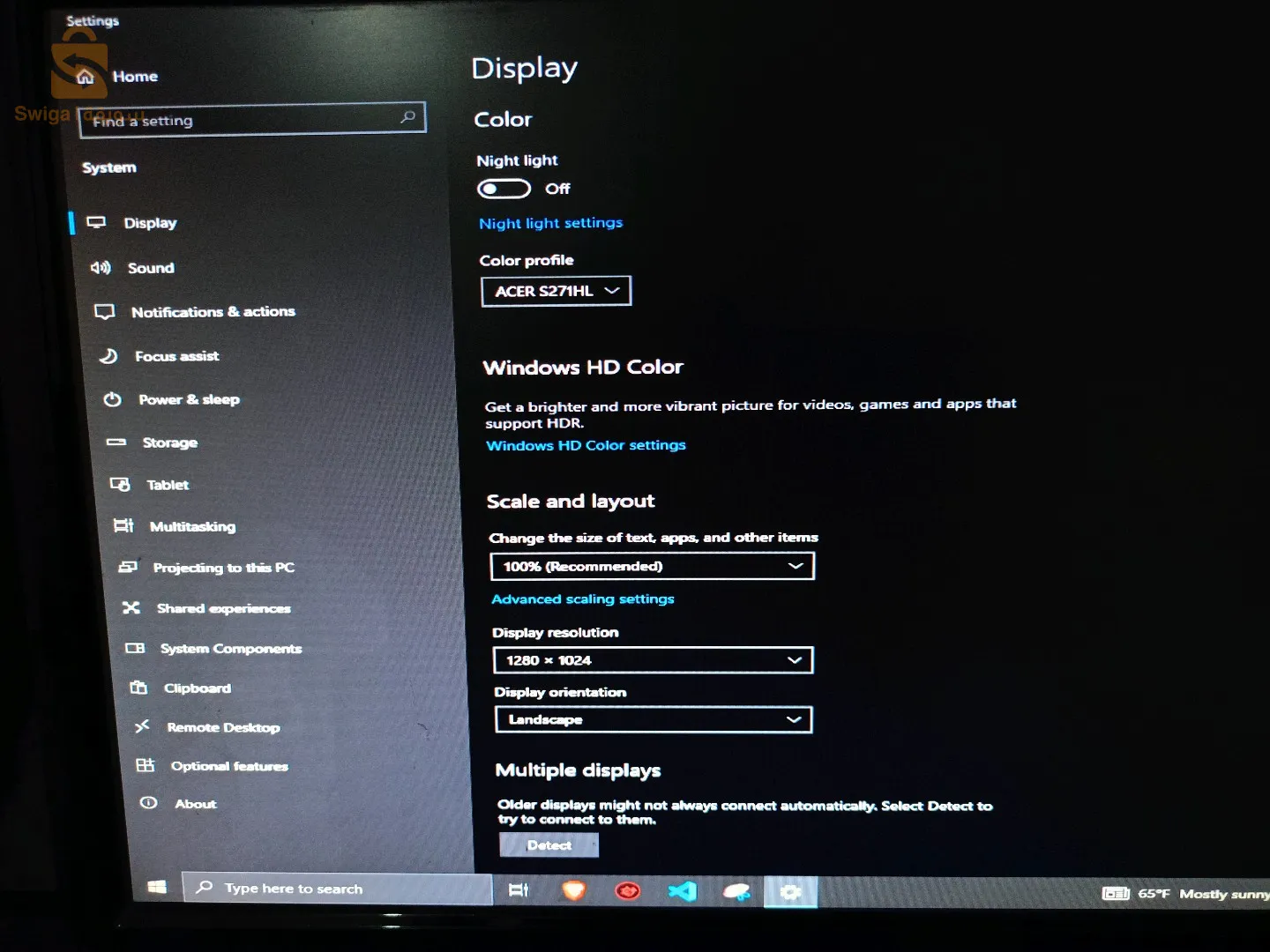Click the Windows Start button
This screenshot has width=1270, height=952.
[x=157, y=888]
